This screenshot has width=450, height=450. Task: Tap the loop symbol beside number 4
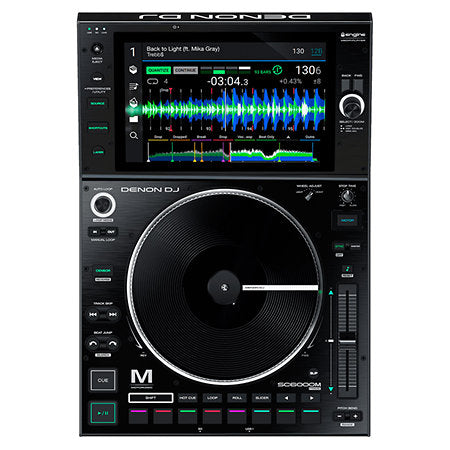pyautogui.click(x=152, y=81)
